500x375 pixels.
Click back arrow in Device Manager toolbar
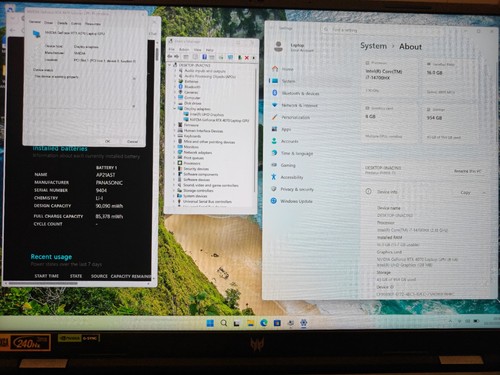coord(170,57)
